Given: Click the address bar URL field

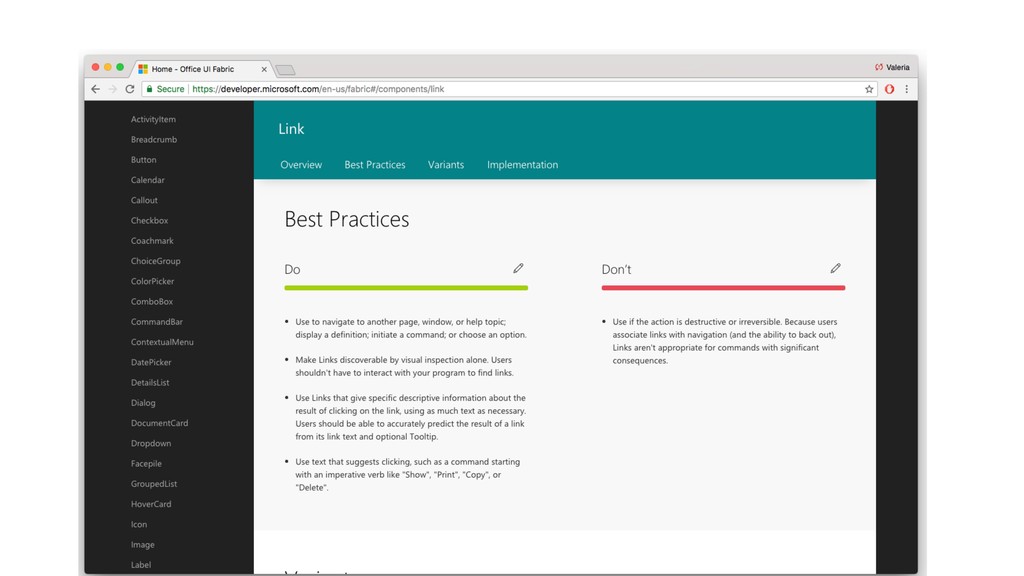Looking at the screenshot, I should tap(509, 89).
